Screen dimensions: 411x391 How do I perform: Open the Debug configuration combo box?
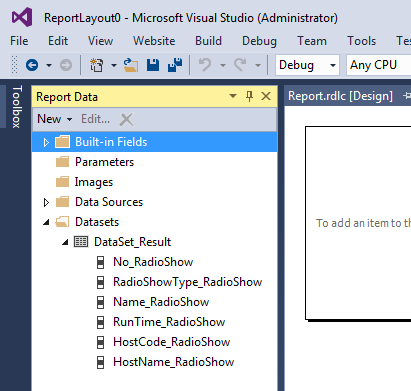coord(307,65)
